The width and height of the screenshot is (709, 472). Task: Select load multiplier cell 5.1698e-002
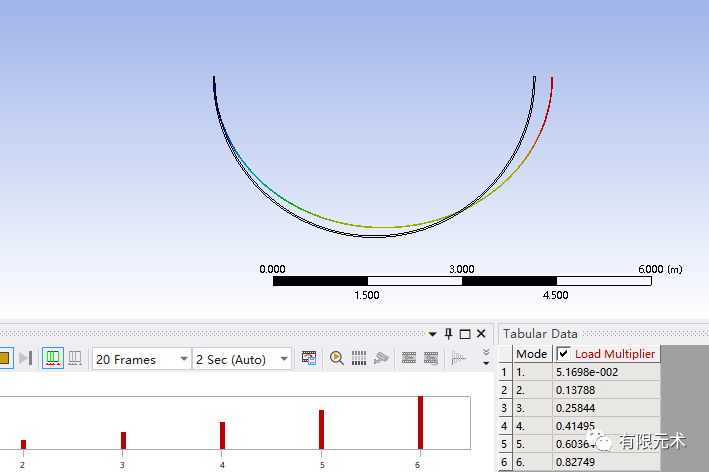point(606,372)
